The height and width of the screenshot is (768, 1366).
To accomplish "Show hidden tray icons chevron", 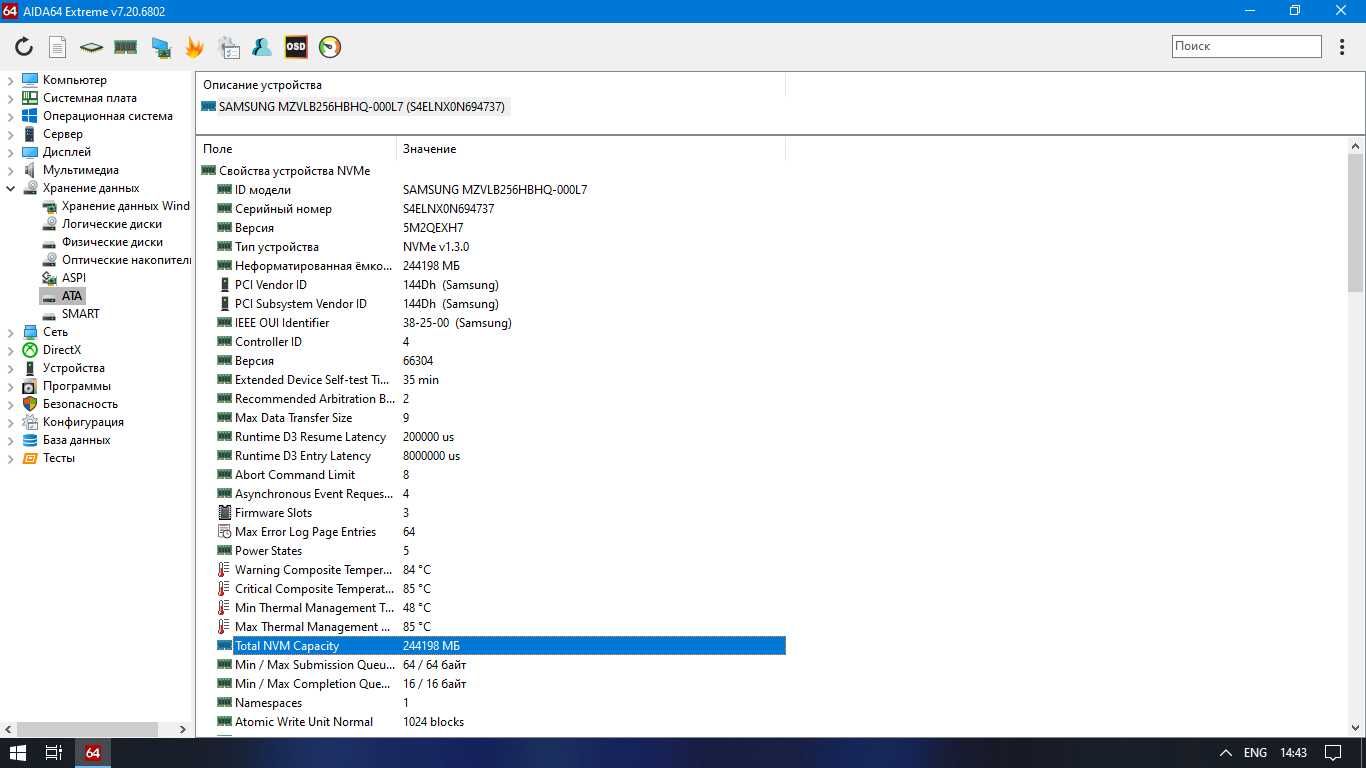I will point(1225,753).
